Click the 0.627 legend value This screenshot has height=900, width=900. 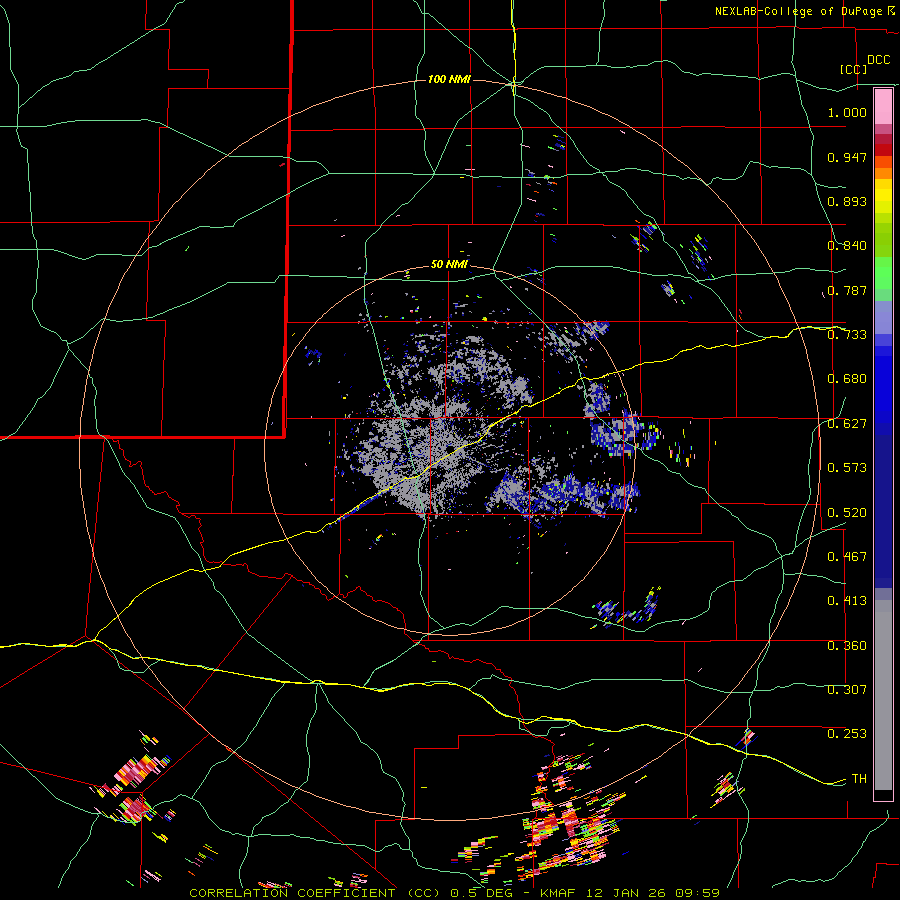pyautogui.click(x=847, y=424)
